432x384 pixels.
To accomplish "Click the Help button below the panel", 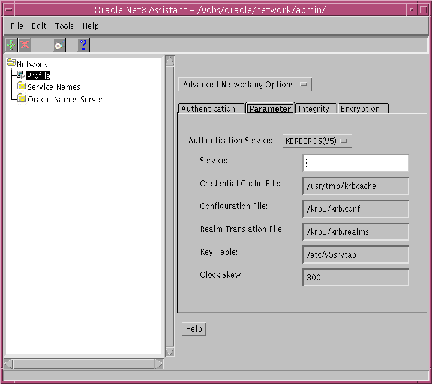I will tap(194, 329).
